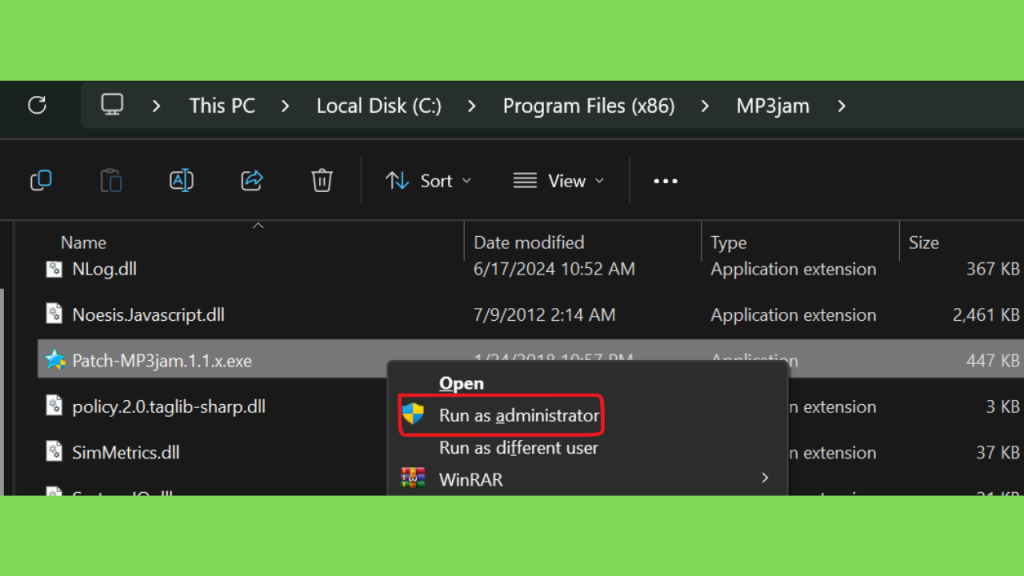This screenshot has height=576, width=1024.
Task: Select the NLog.dll file name
Action: (x=104, y=269)
